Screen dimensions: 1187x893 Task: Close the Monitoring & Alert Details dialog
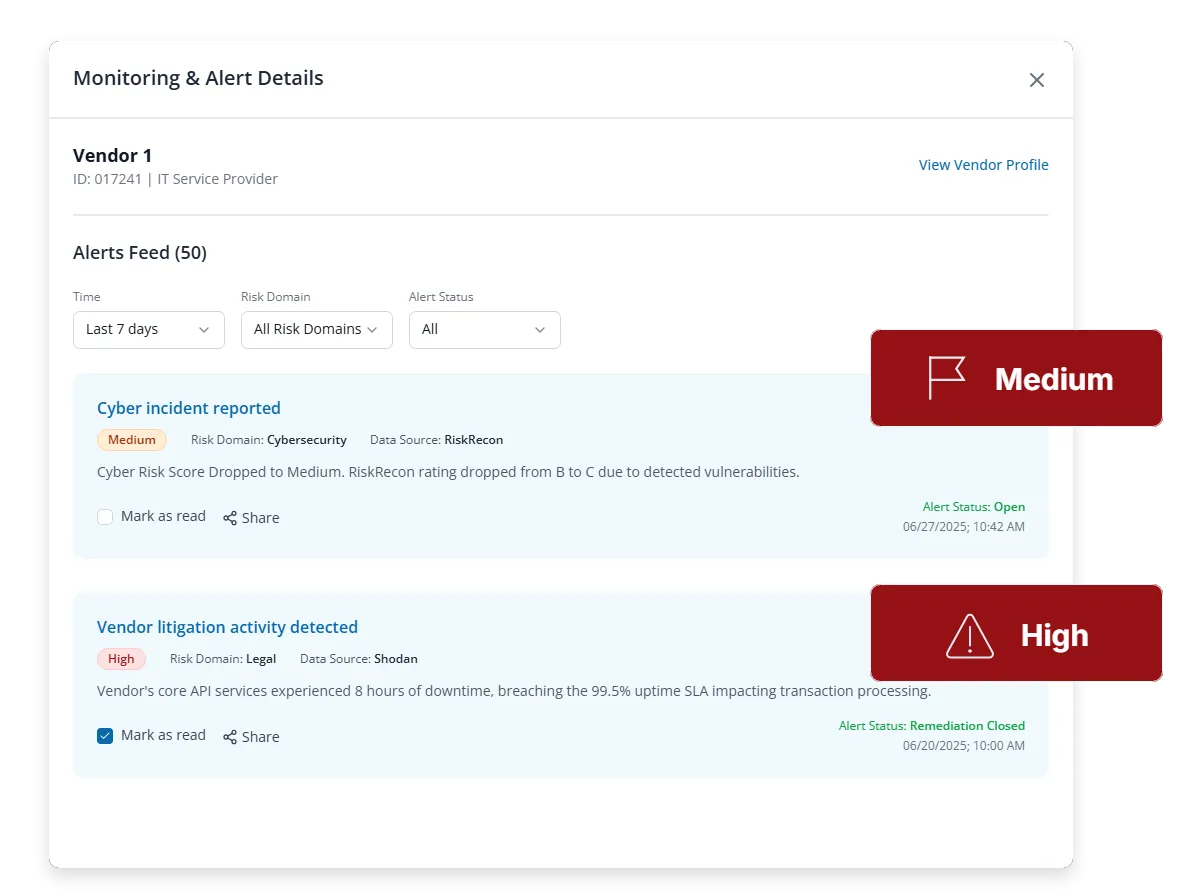click(1036, 80)
